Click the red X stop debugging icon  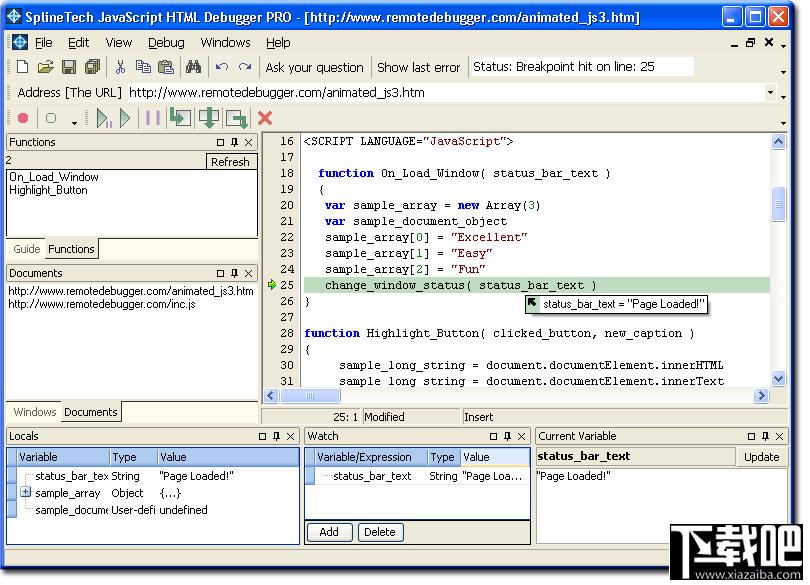tap(265, 118)
